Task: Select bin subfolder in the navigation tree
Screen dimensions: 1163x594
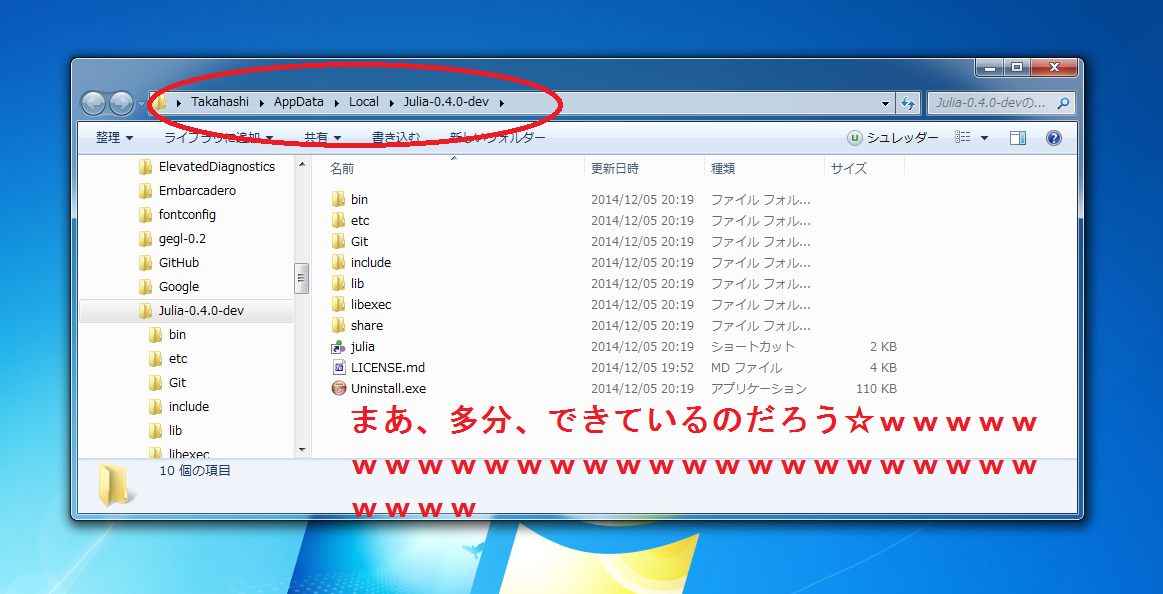Action: click(x=177, y=334)
